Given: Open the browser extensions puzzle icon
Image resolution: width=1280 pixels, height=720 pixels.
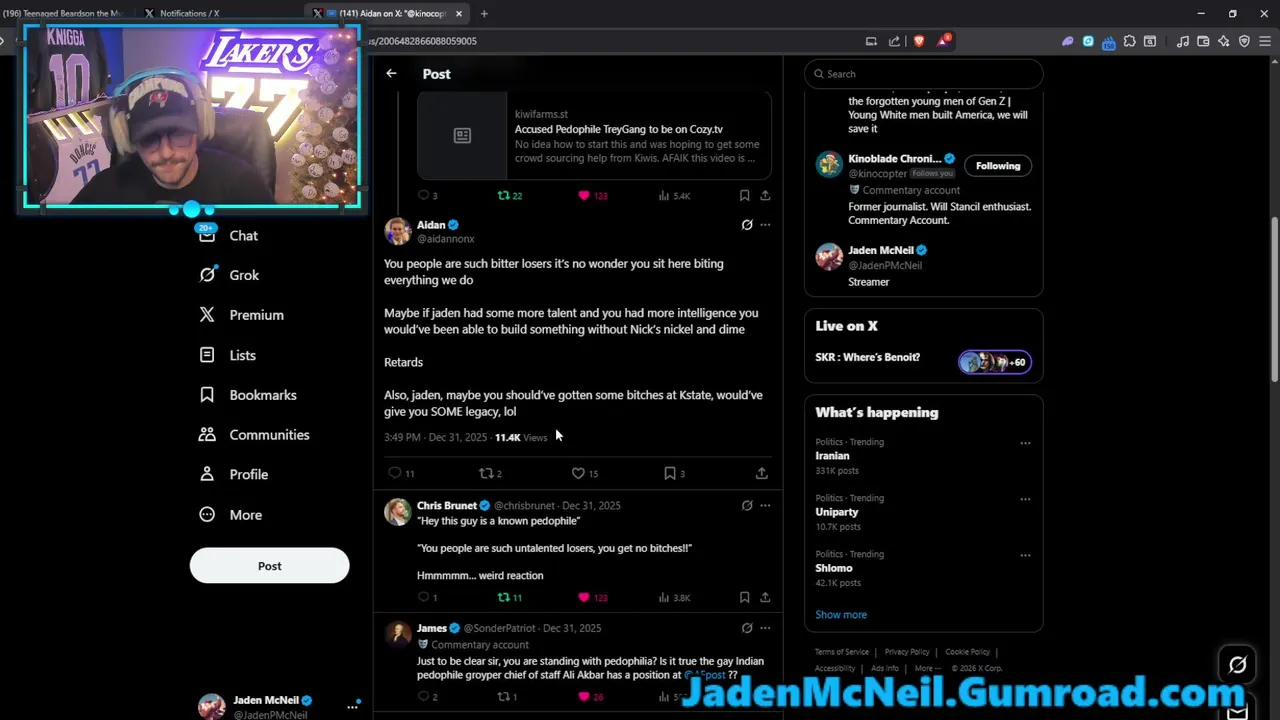Looking at the screenshot, I should pyautogui.click(x=1129, y=41).
